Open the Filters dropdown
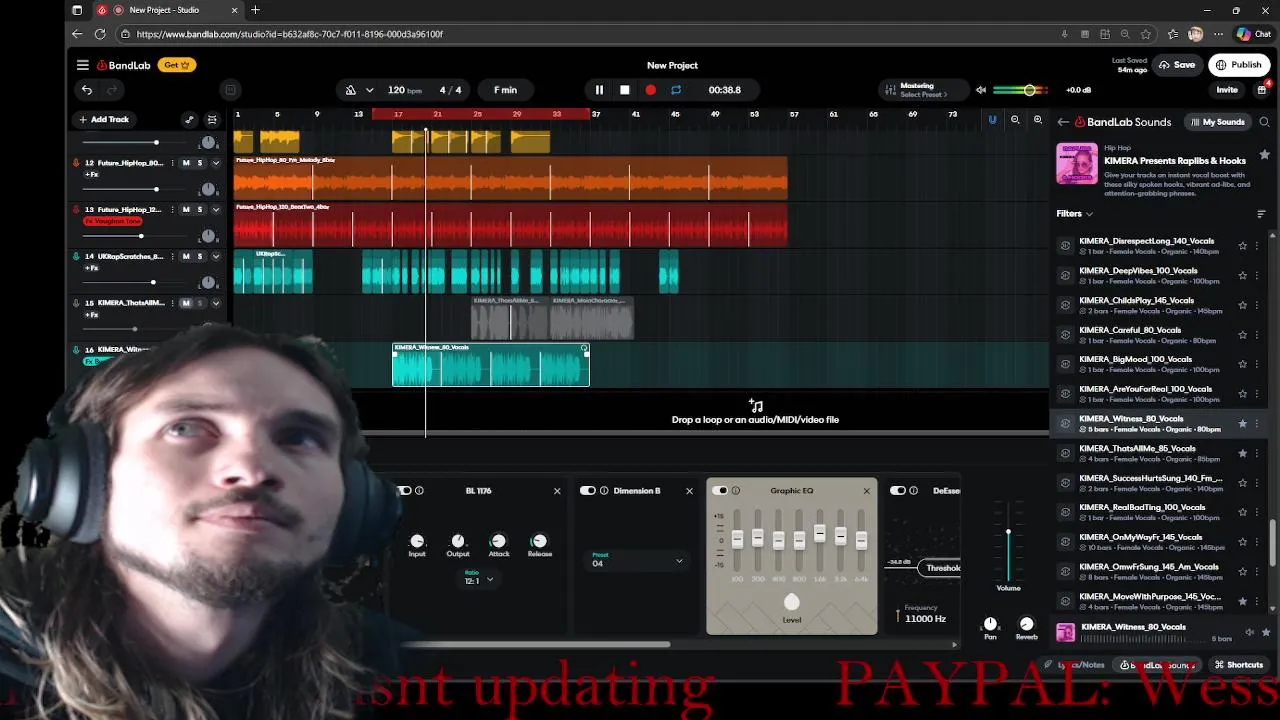 1075,214
